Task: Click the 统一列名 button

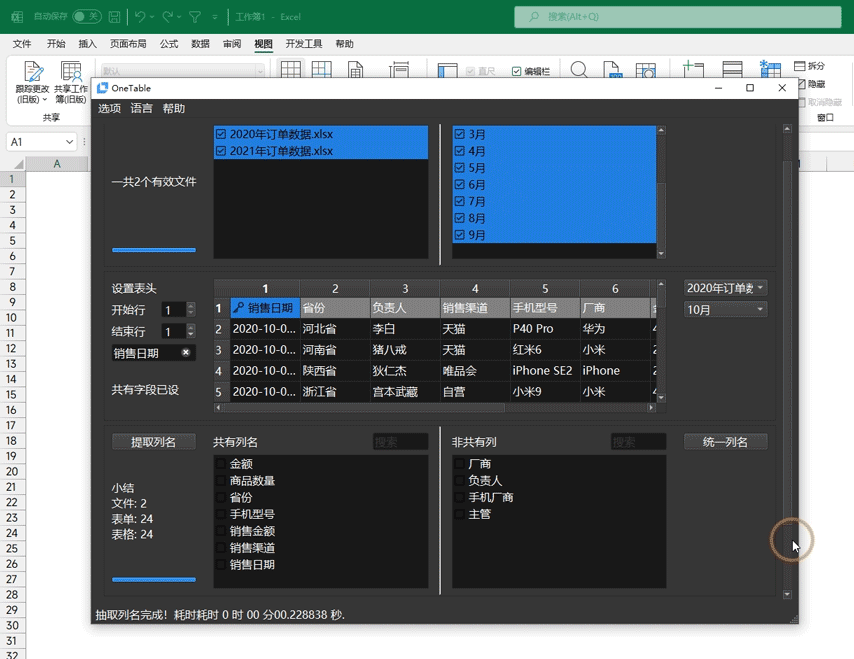Action: click(x=725, y=442)
